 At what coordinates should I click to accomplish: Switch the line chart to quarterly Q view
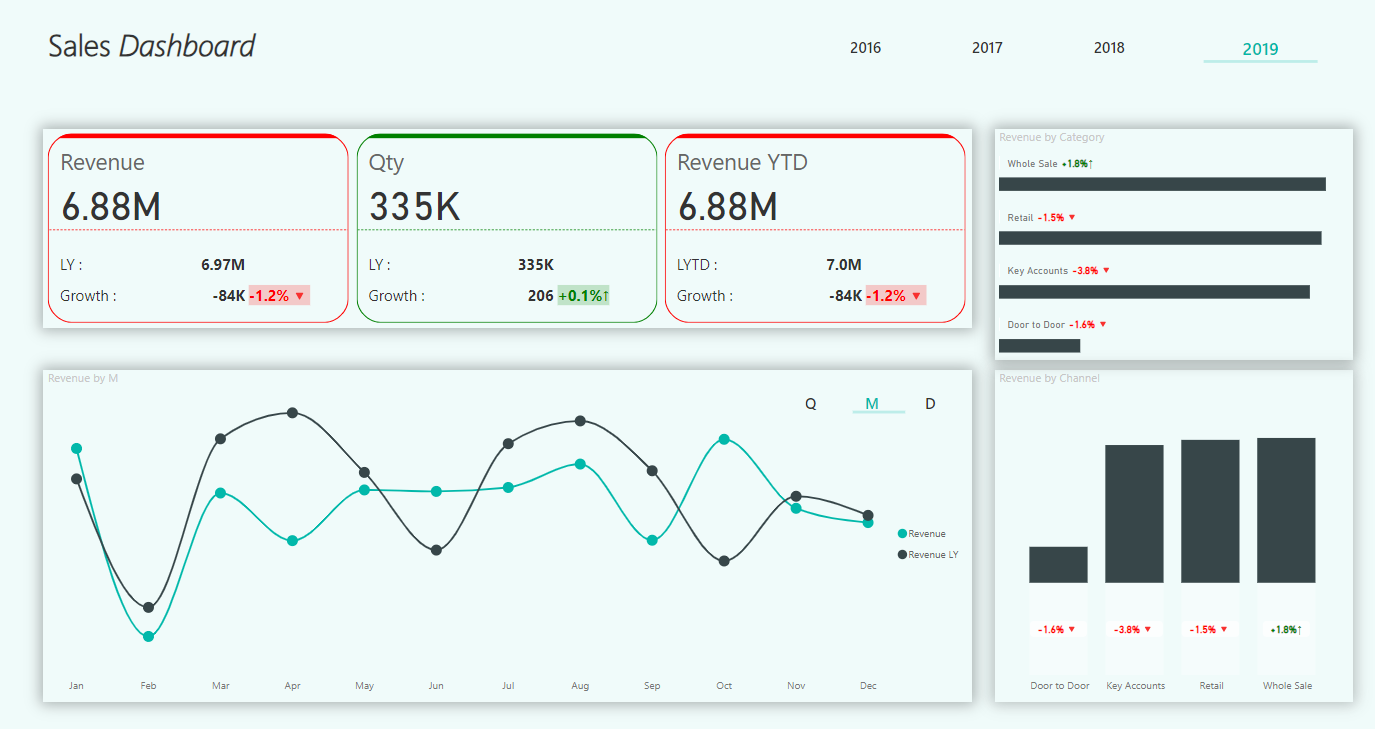tap(811, 404)
